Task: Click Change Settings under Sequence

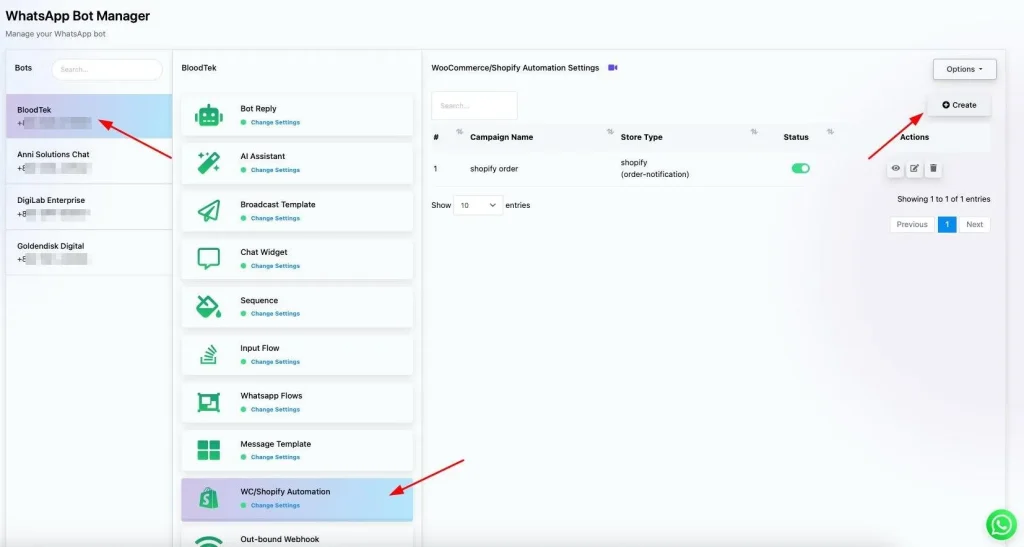Action: 275,313
